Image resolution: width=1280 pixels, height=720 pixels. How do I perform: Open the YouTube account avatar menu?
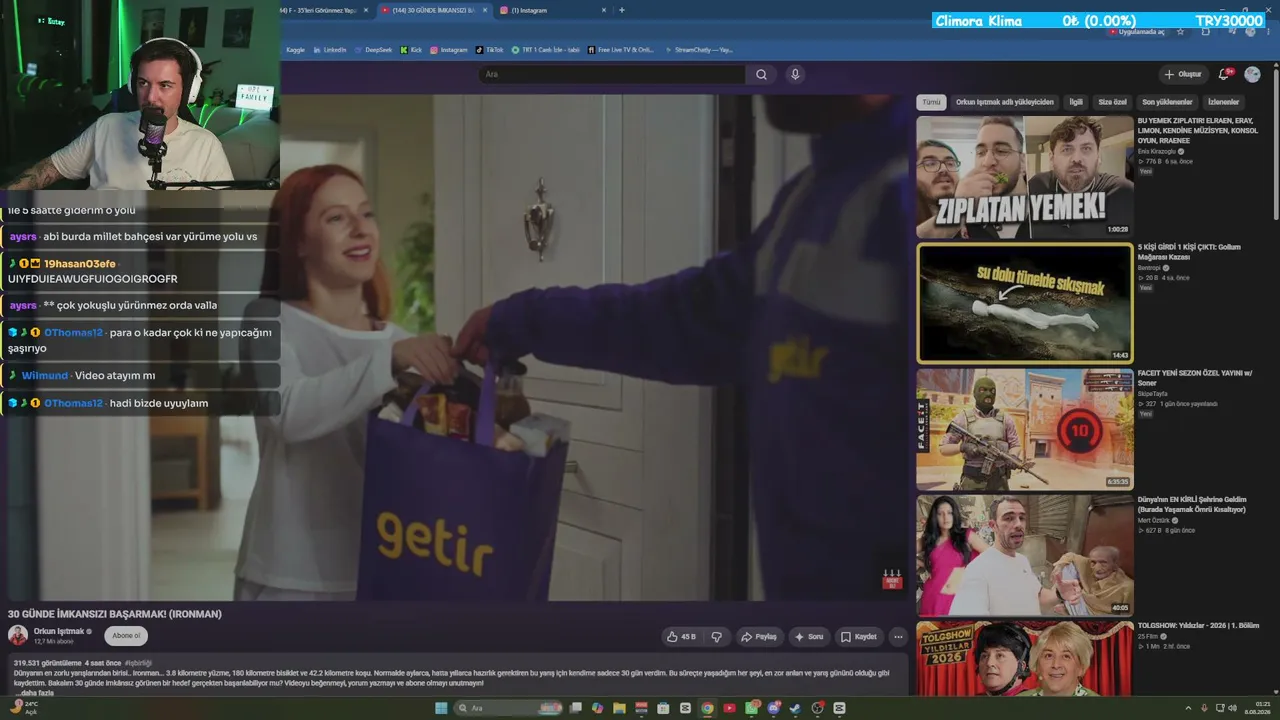pyautogui.click(x=1252, y=74)
